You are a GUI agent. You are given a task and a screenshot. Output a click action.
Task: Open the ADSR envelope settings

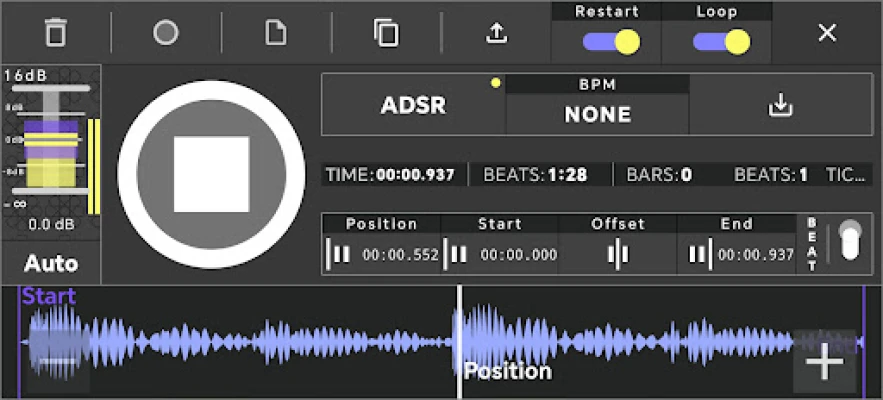pyautogui.click(x=413, y=105)
